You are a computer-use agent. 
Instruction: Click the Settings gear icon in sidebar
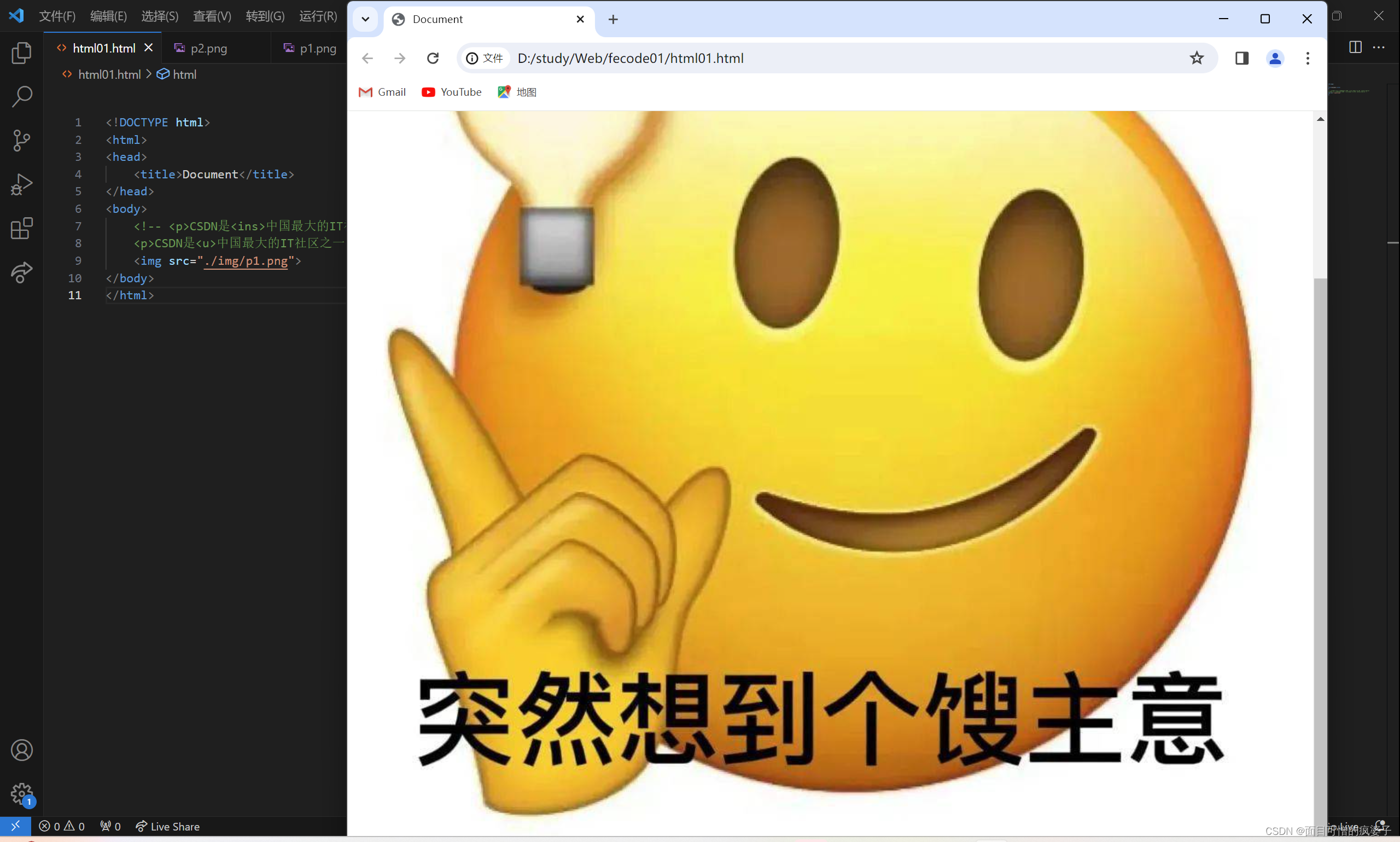[22, 794]
